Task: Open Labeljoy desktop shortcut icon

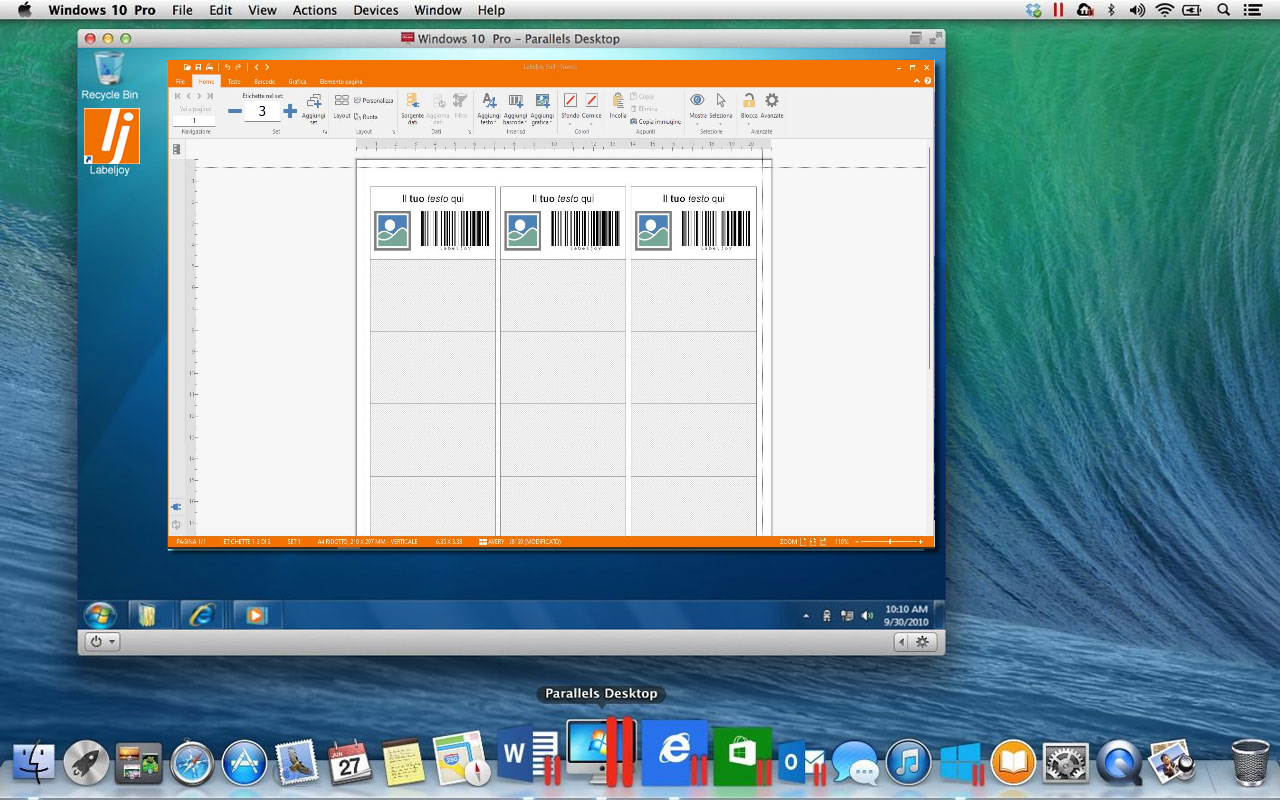Action: [x=111, y=142]
